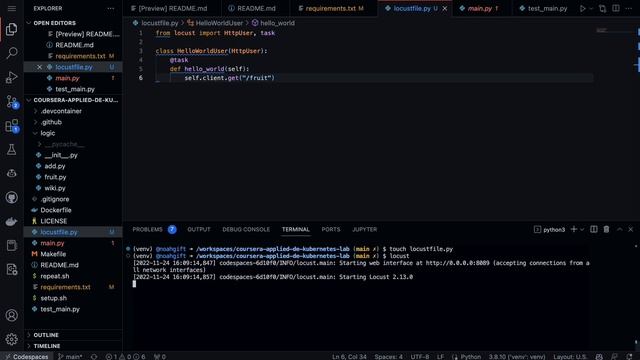This screenshot has height=360, width=640.
Task: Click Ln 6, Col 34 in status bar
Action: point(349,356)
